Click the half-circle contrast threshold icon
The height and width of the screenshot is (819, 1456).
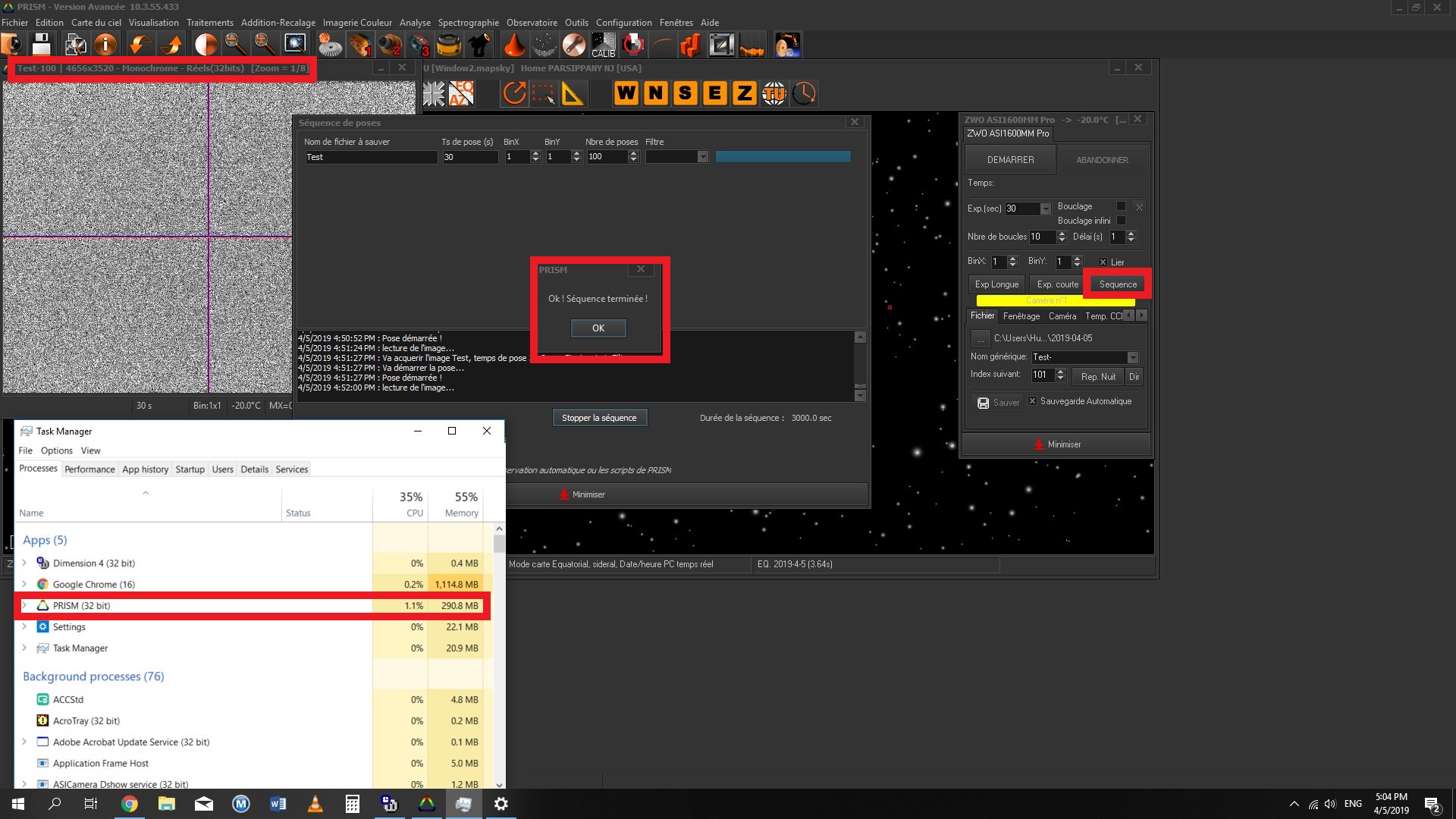pos(205,45)
